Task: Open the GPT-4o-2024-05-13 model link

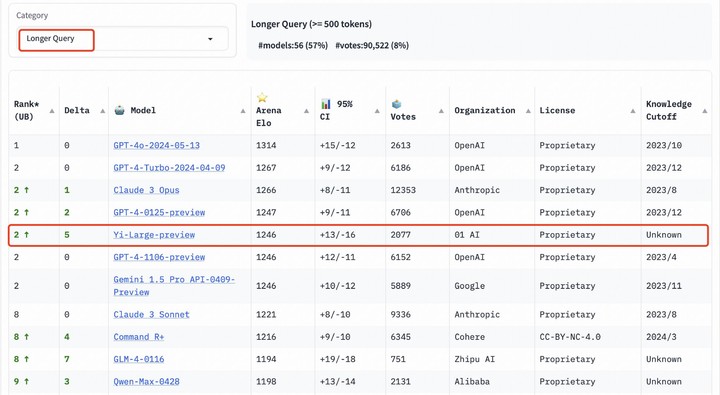Action: coord(157,145)
